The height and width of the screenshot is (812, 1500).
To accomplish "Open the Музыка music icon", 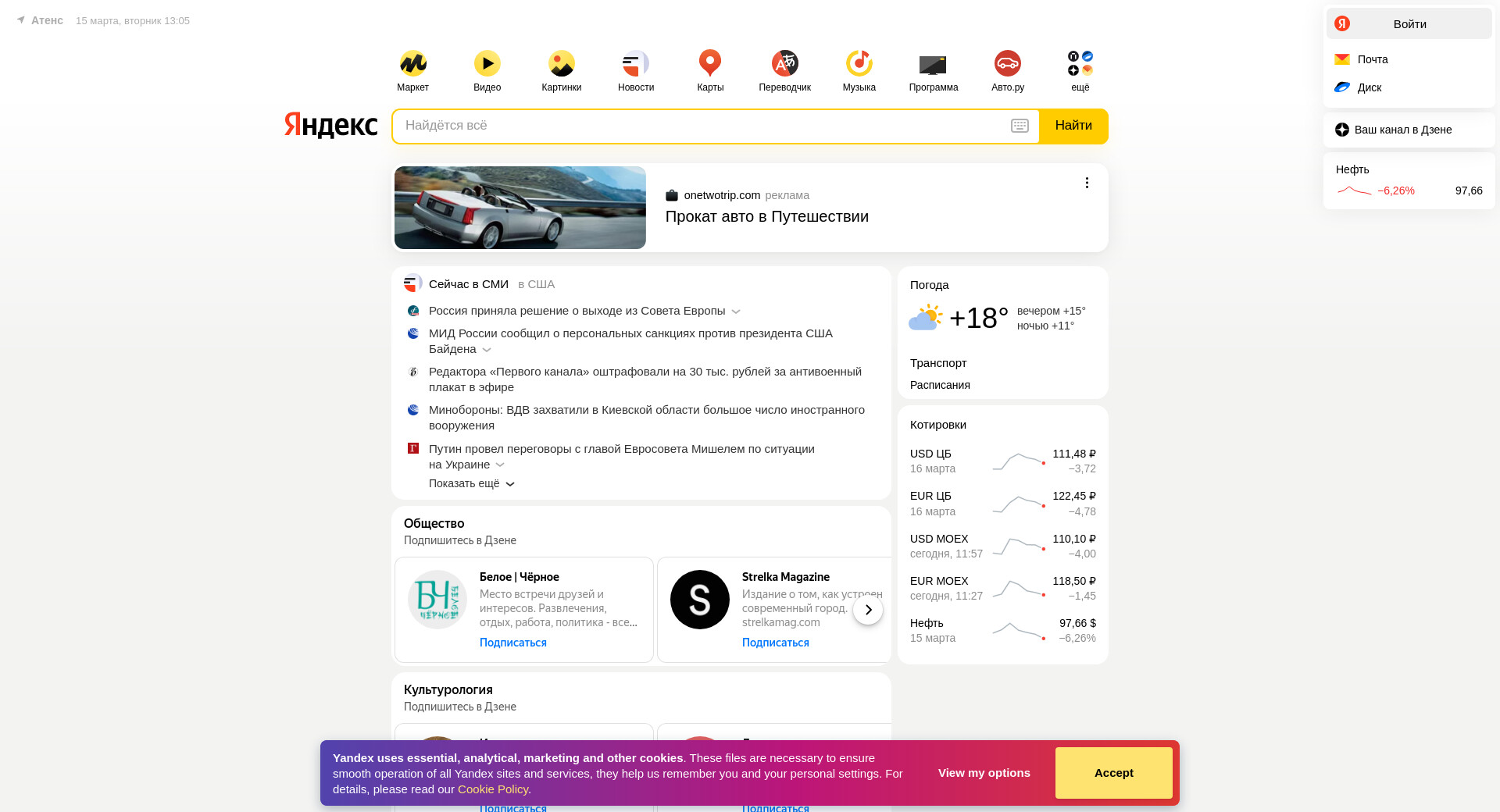I will coord(859,63).
